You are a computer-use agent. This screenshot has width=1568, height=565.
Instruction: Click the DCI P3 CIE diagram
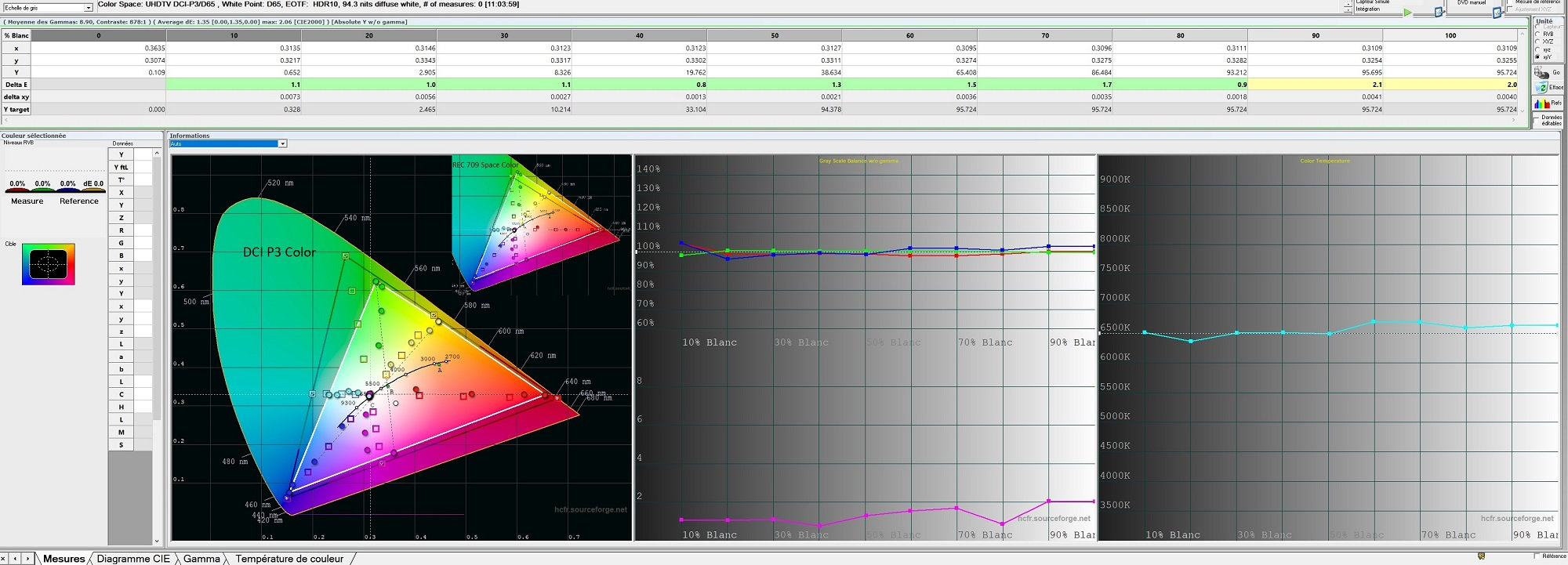tap(401, 347)
